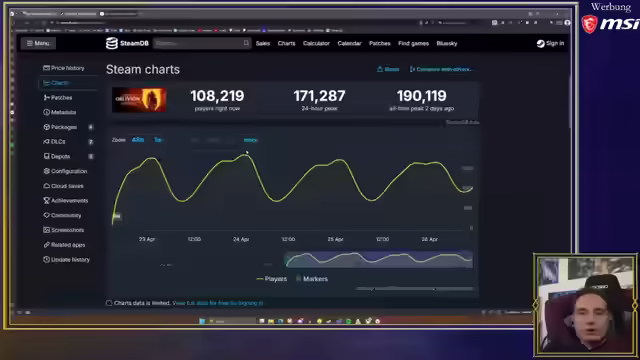Open the Price history sidebar page
The width and height of the screenshot is (640, 360).
[x=64, y=68]
